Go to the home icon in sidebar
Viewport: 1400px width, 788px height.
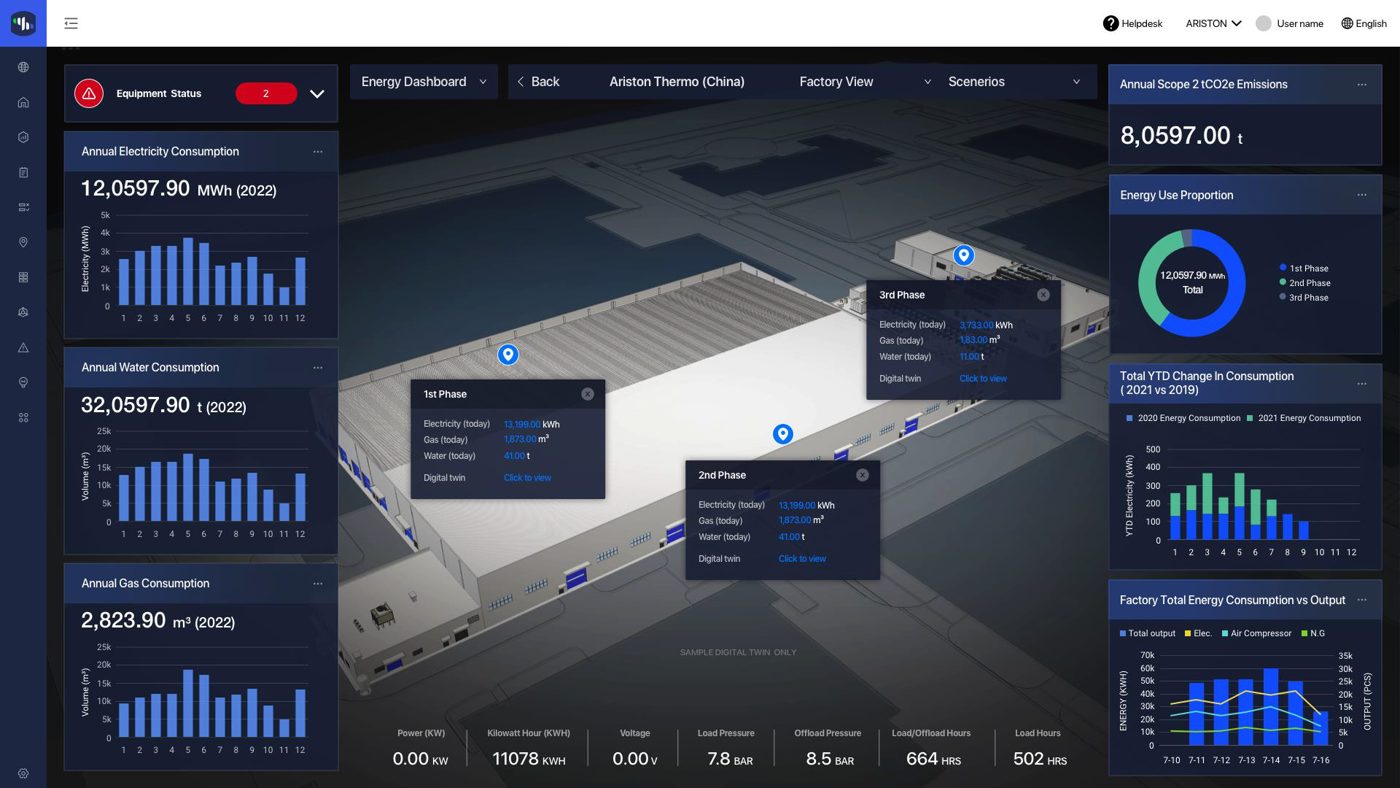(x=23, y=102)
